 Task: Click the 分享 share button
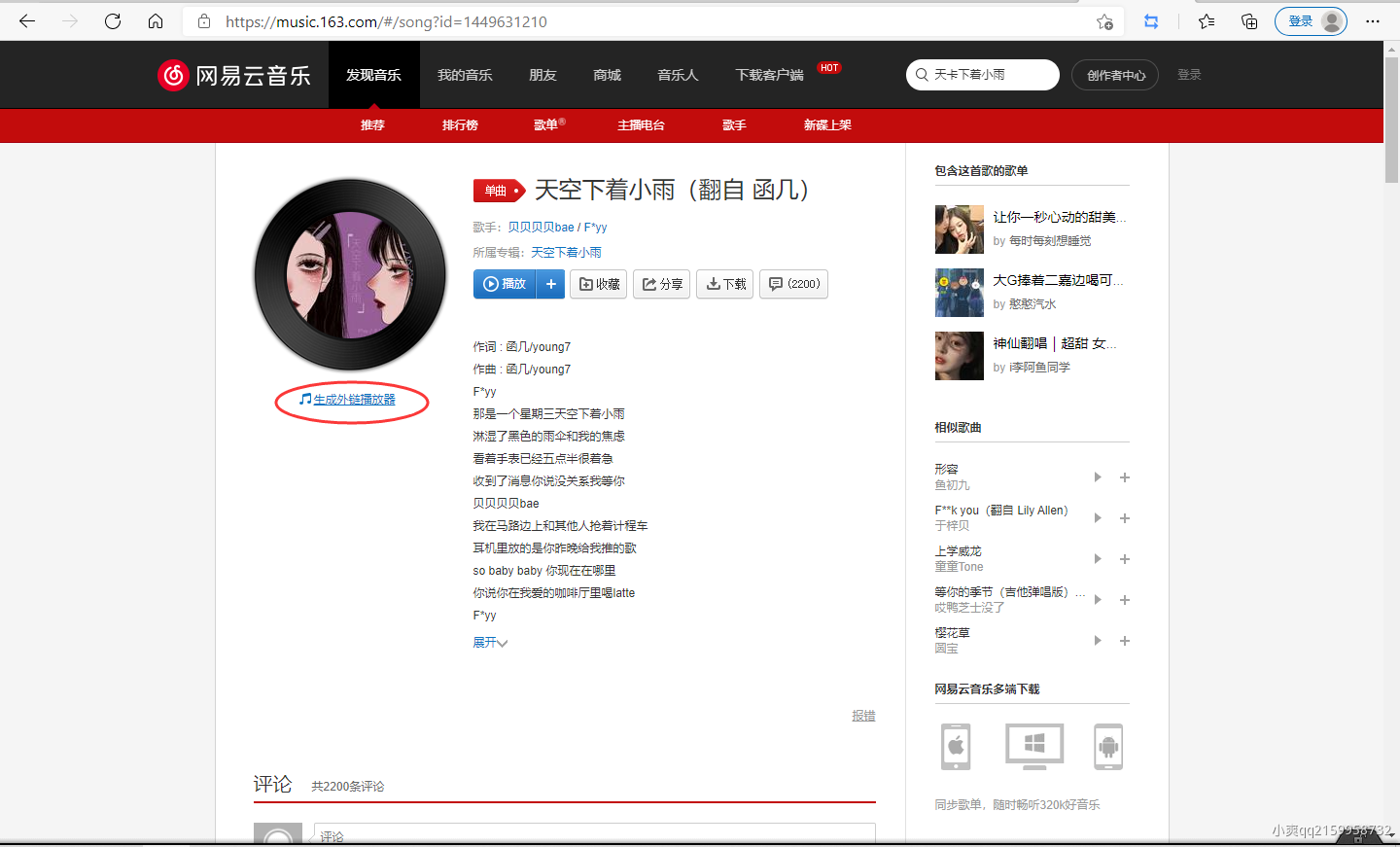[x=662, y=284]
